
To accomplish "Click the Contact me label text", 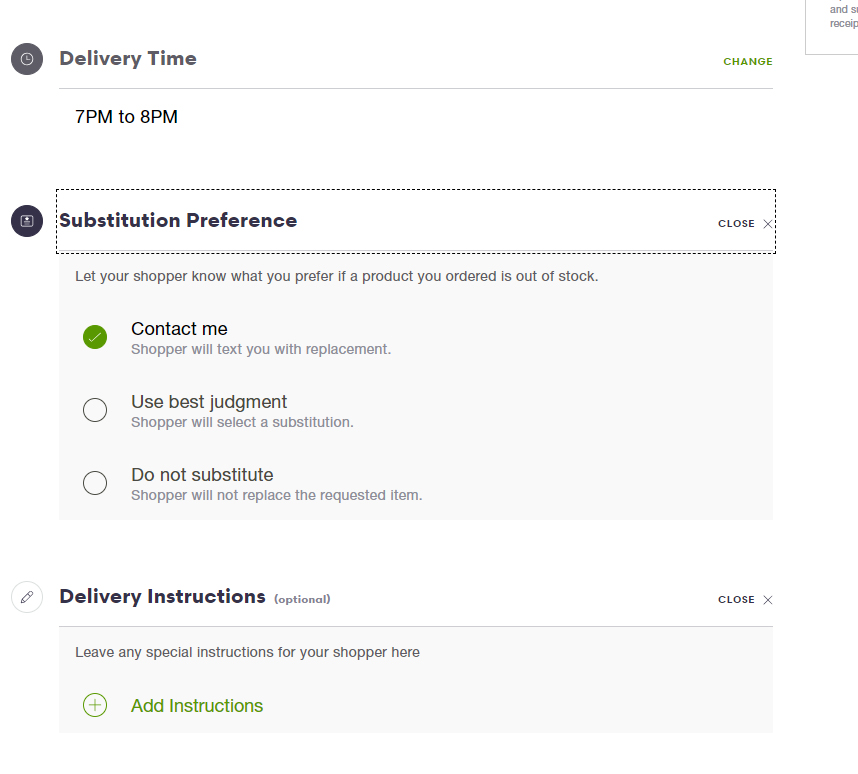I will click(179, 328).
